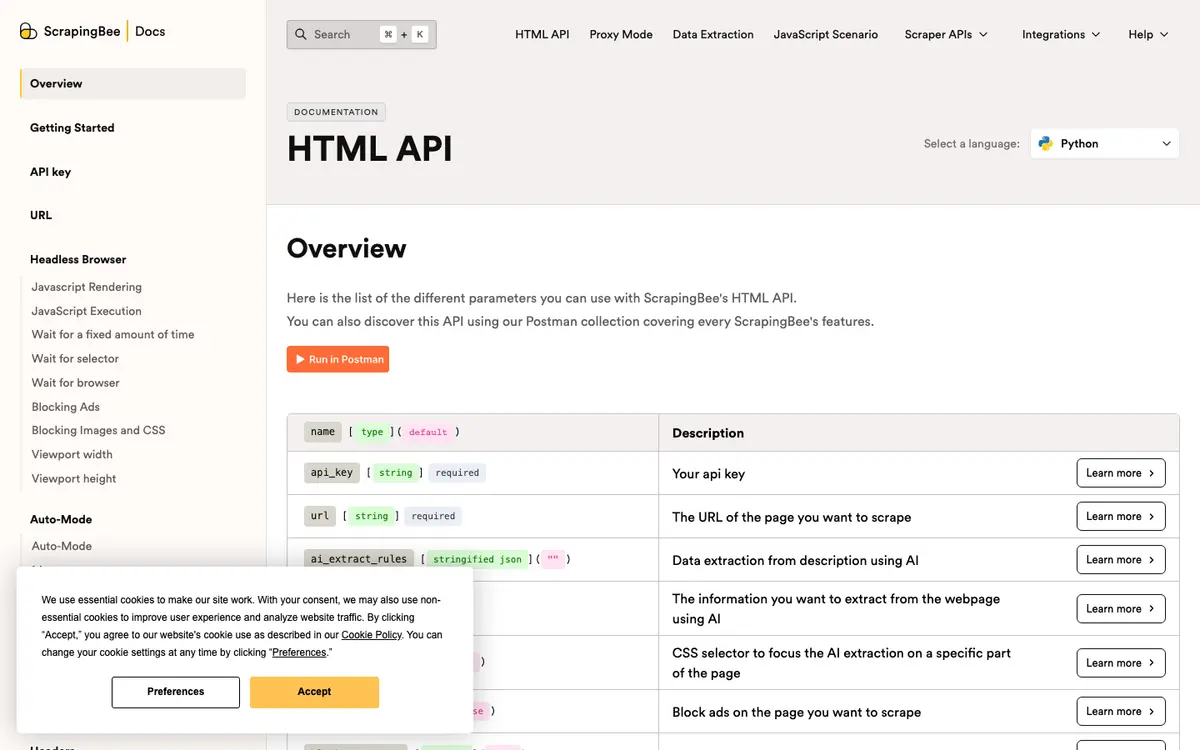1200x750 pixels.
Task: Go to Proxy Mode in top navigation
Action: 621,34
